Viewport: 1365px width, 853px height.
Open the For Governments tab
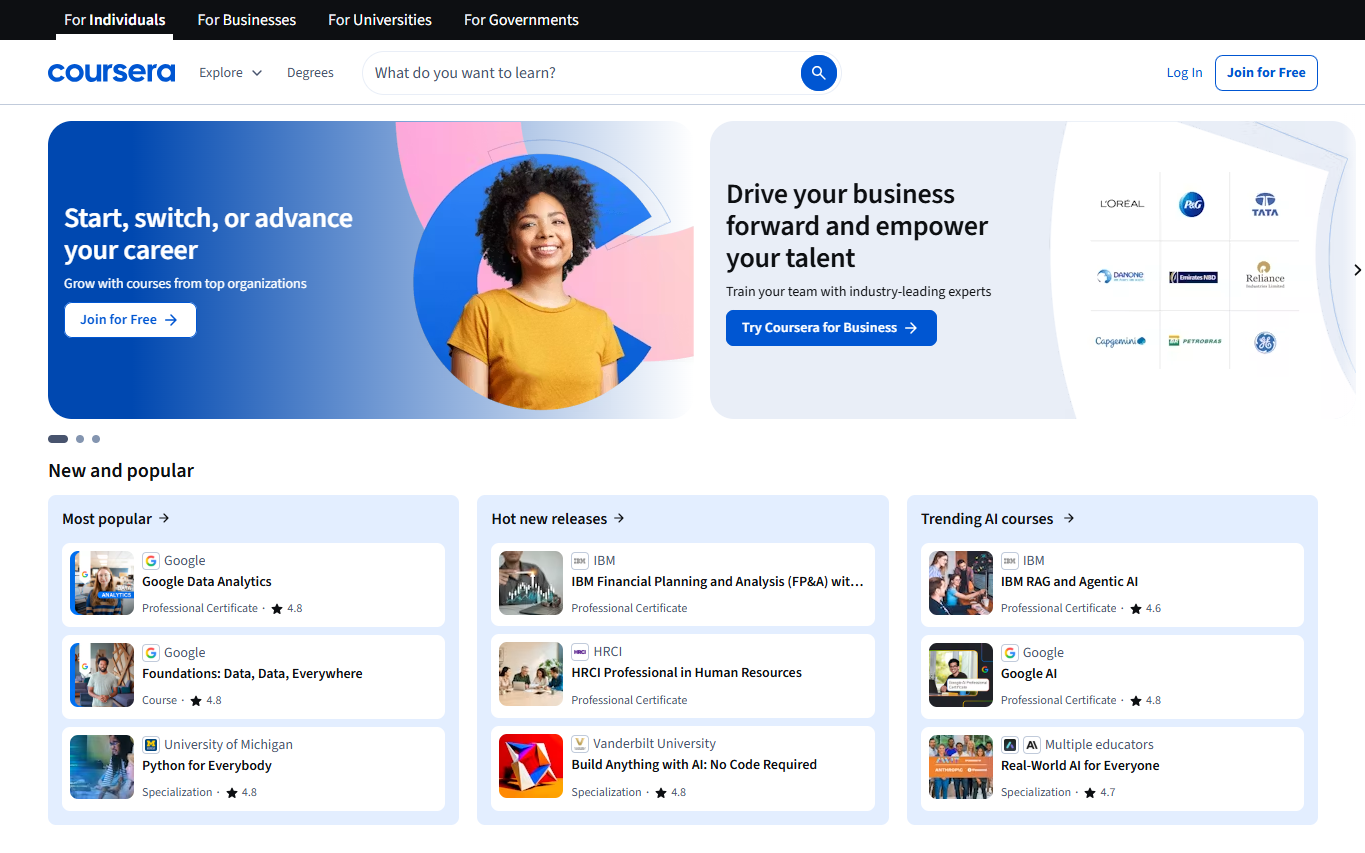pos(521,20)
